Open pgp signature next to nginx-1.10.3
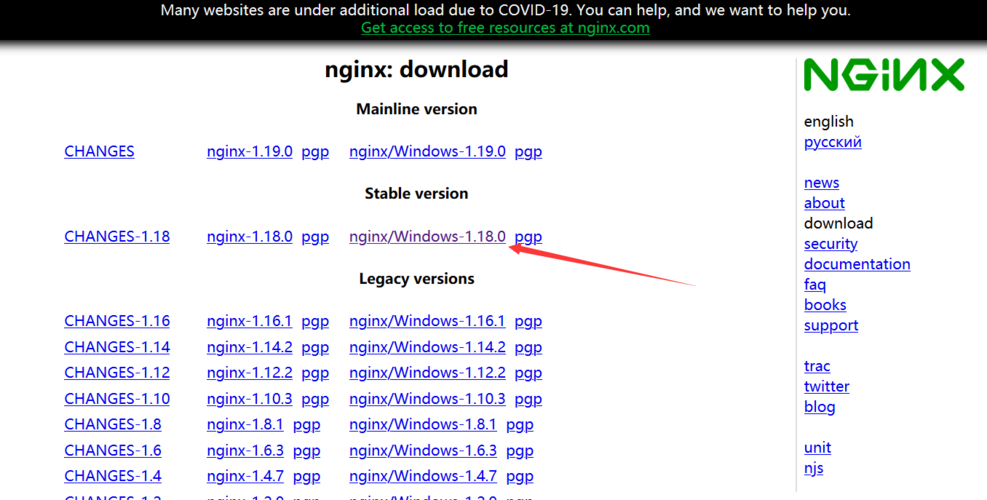 (x=315, y=399)
